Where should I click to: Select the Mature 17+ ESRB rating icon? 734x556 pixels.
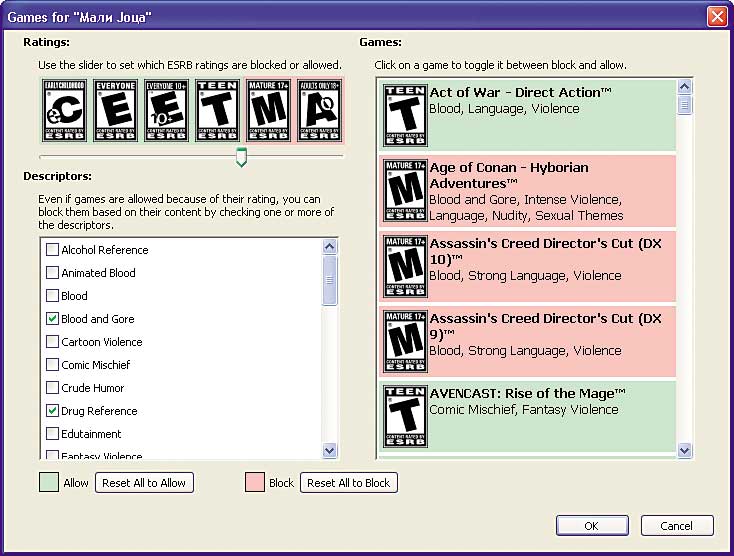tap(268, 110)
